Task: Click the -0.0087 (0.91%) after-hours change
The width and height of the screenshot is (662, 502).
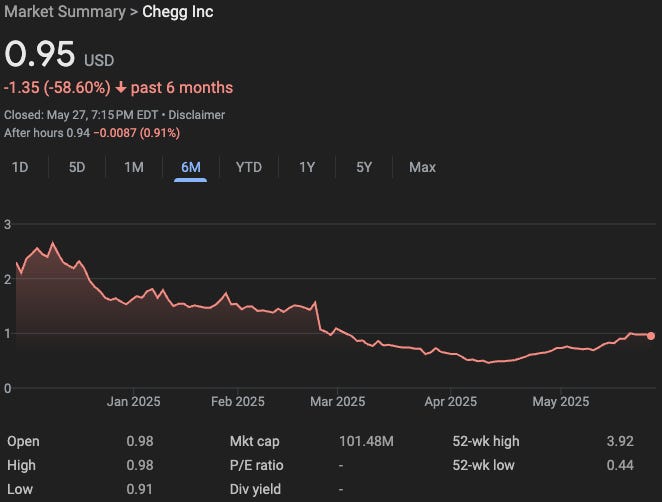Action: coord(137,133)
